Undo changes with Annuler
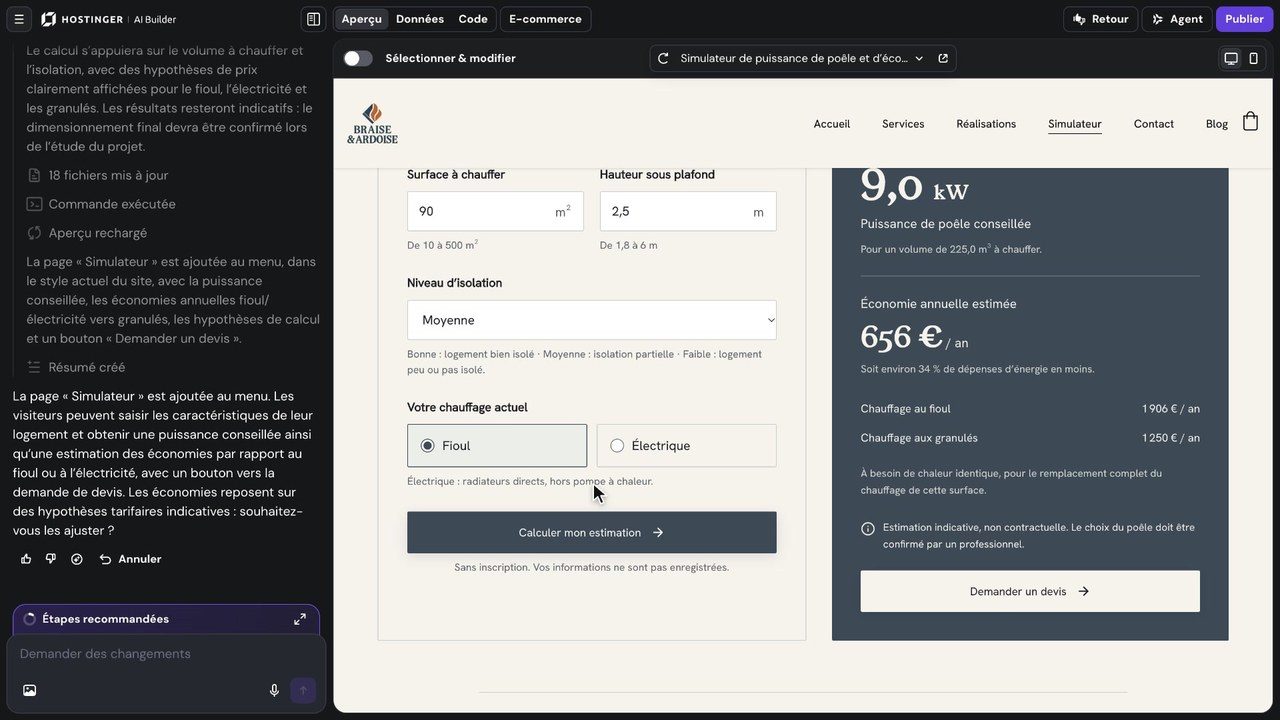Image resolution: width=1280 pixels, height=720 pixels. click(130, 559)
